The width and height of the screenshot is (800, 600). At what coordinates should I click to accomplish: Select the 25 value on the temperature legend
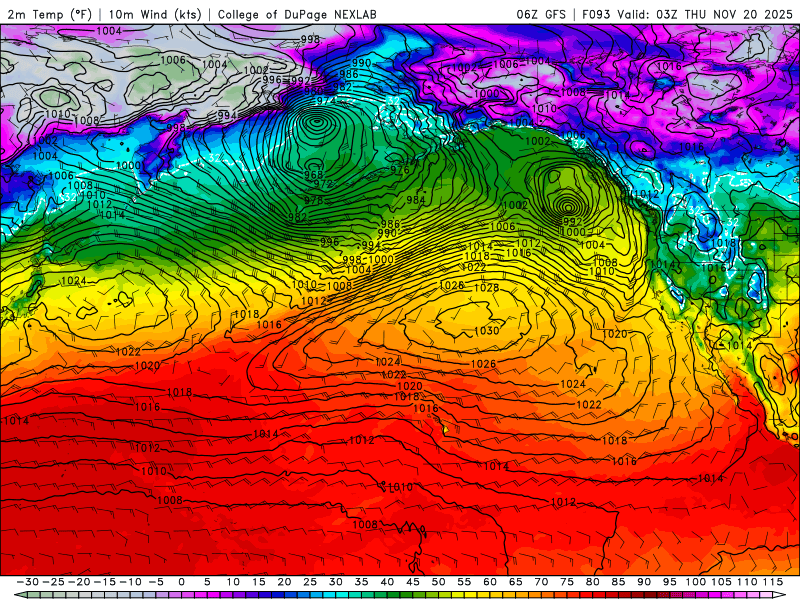click(310, 582)
